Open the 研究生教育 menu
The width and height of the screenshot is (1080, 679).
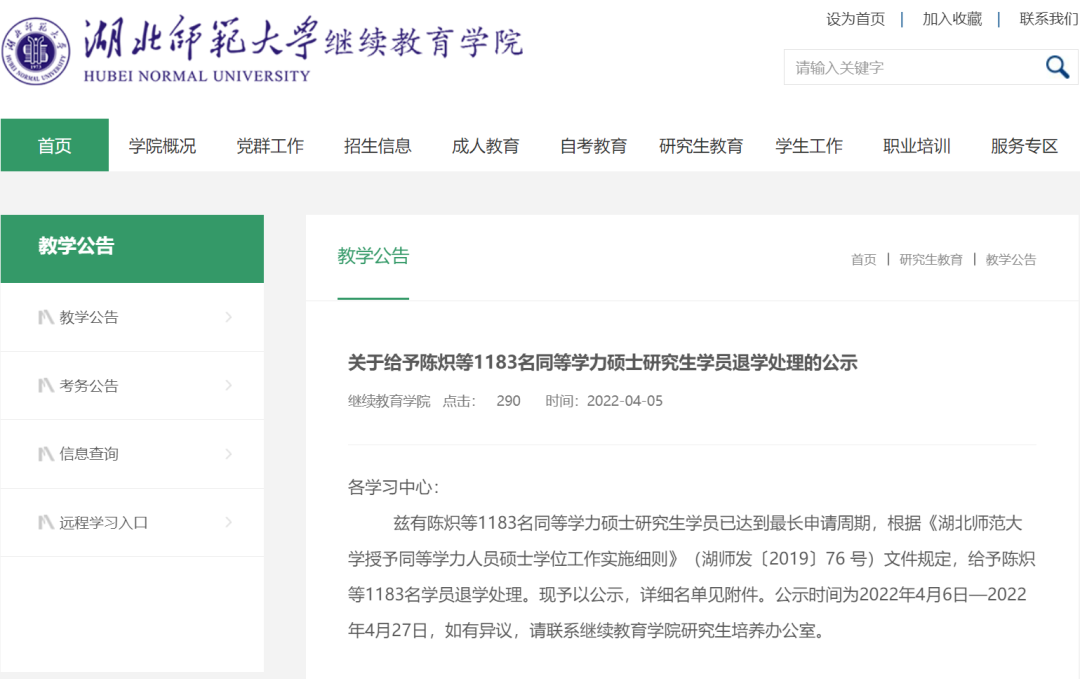[701, 145]
